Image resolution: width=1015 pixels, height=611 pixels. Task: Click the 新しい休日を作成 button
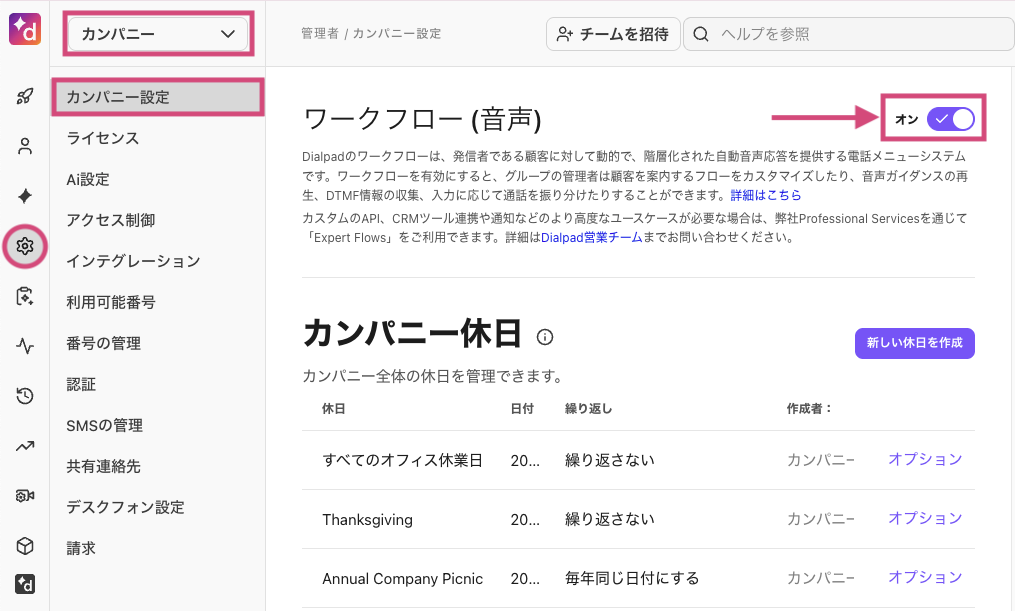click(x=914, y=343)
